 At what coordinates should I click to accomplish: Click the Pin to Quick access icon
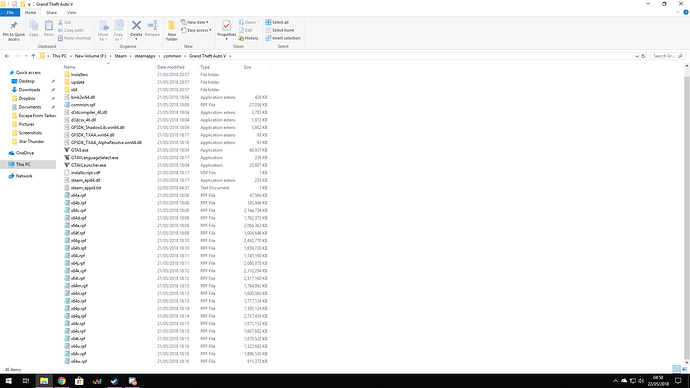(x=14, y=26)
